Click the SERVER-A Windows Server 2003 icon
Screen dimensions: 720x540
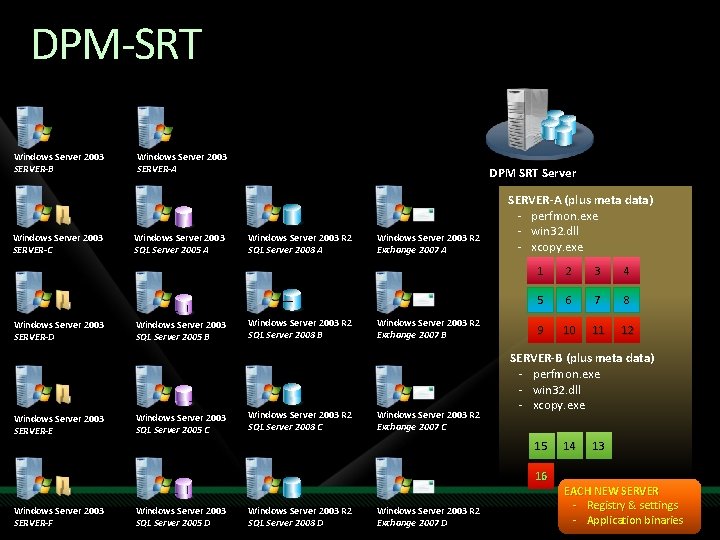[x=155, y=127]
